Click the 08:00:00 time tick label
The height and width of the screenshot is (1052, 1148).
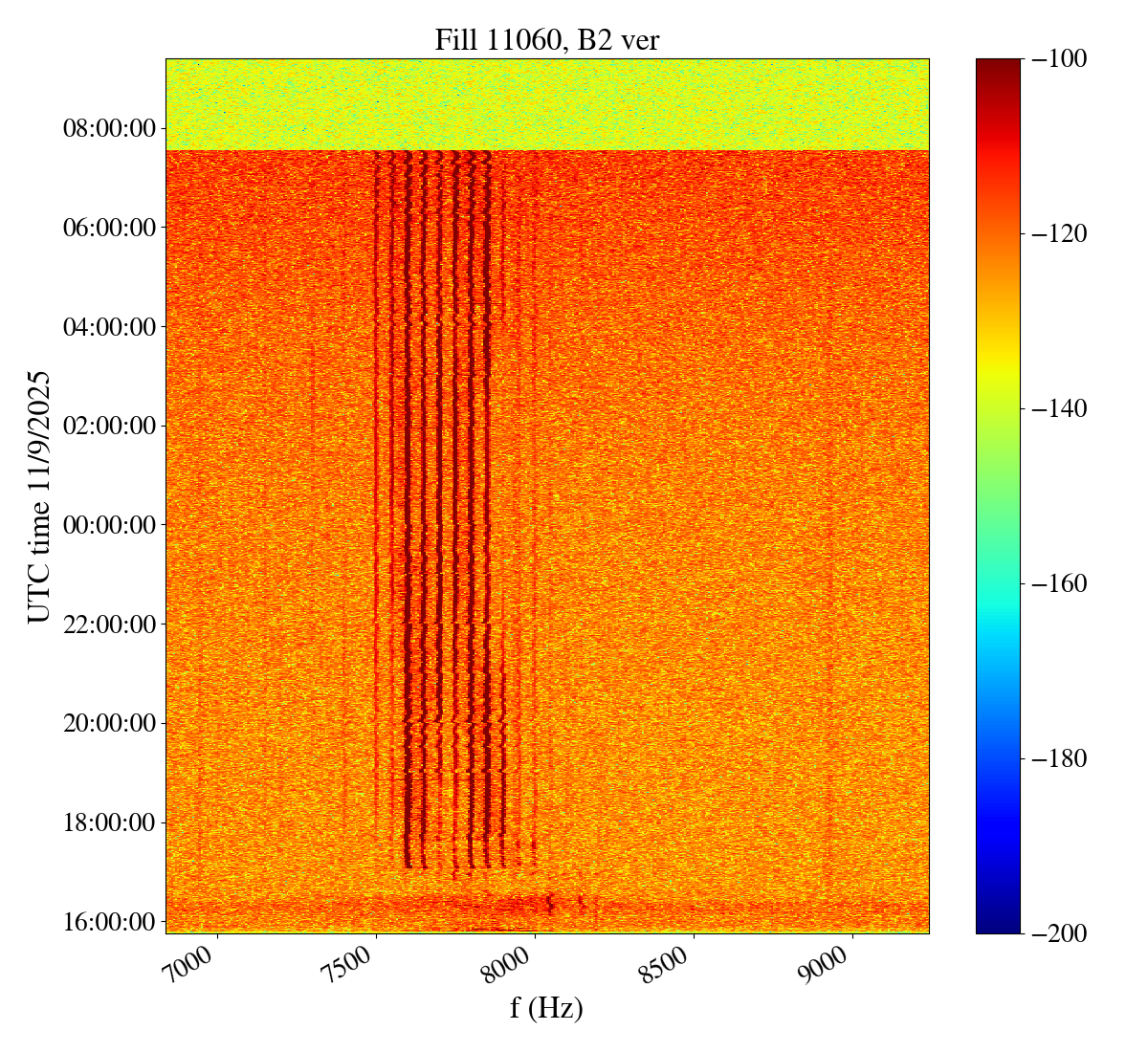click(109, 128)
